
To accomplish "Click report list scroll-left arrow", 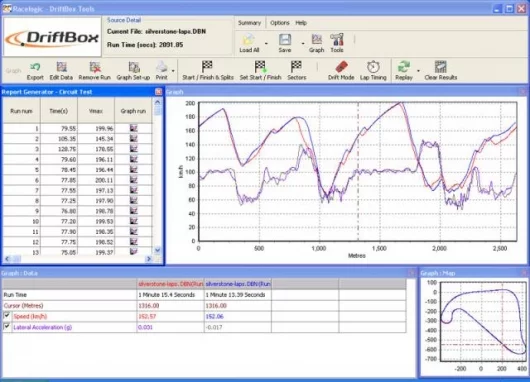I will (x=7, y=259).
